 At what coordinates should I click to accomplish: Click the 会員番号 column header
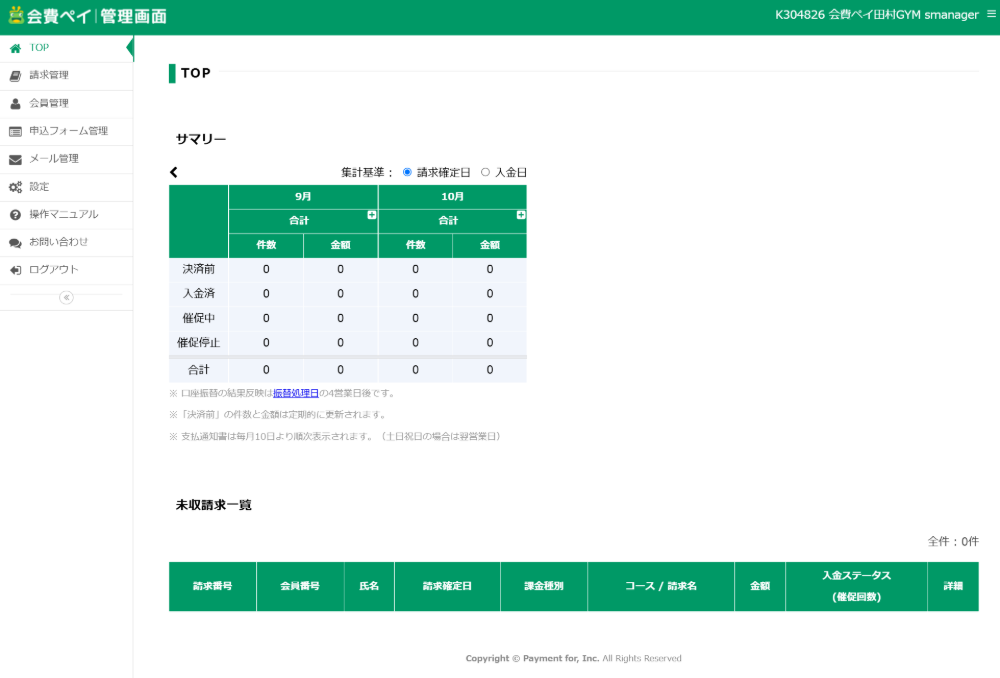tap(300, 587)
